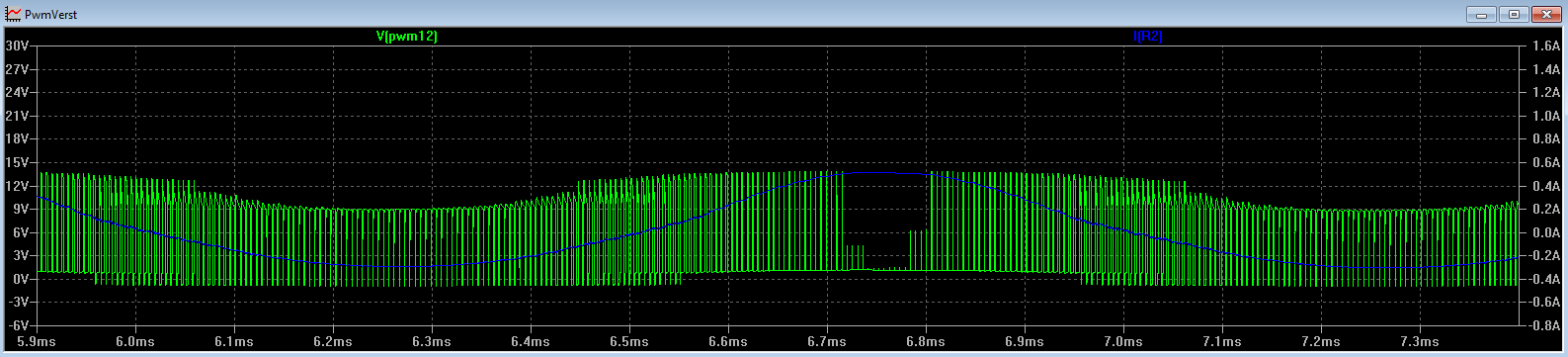The image size is (1568, 357).
Task: Select the green V(pwm12) trace label
Action: (407, 37)
